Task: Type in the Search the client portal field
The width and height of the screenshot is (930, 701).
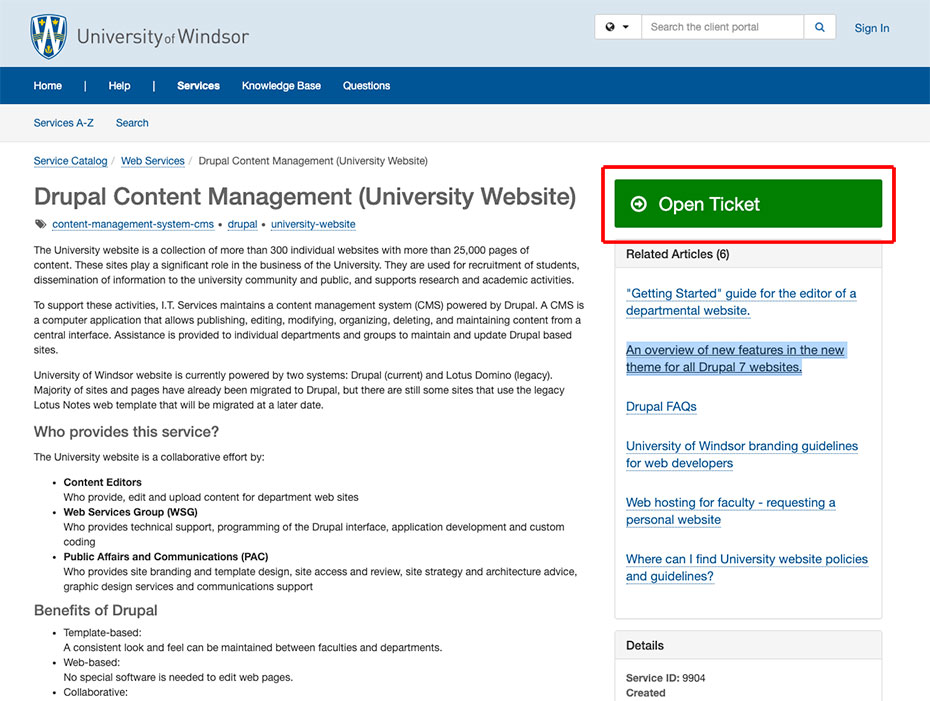Action: (x=722, y=27)
